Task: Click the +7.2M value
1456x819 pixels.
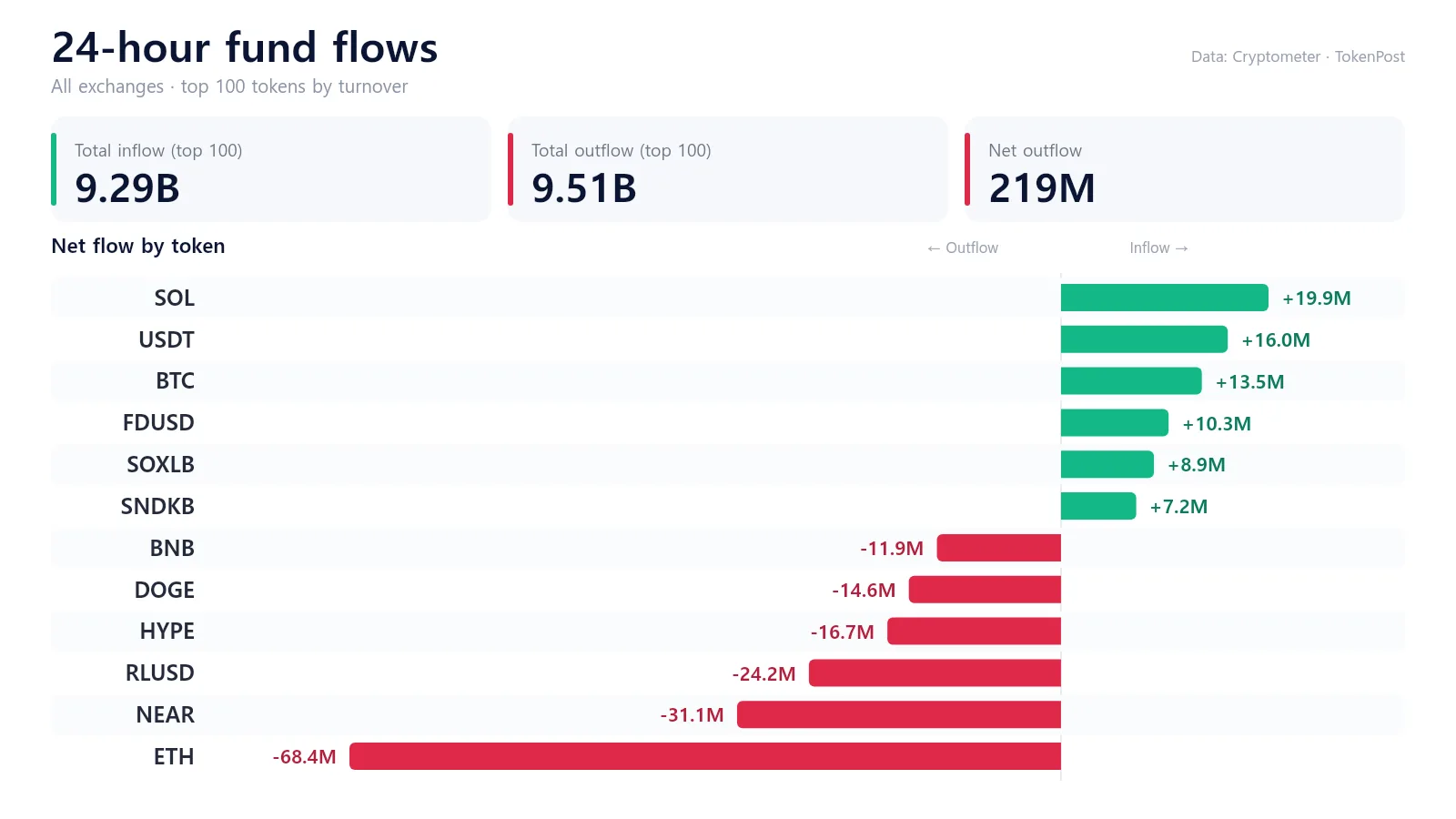Action: [1179, 507]
